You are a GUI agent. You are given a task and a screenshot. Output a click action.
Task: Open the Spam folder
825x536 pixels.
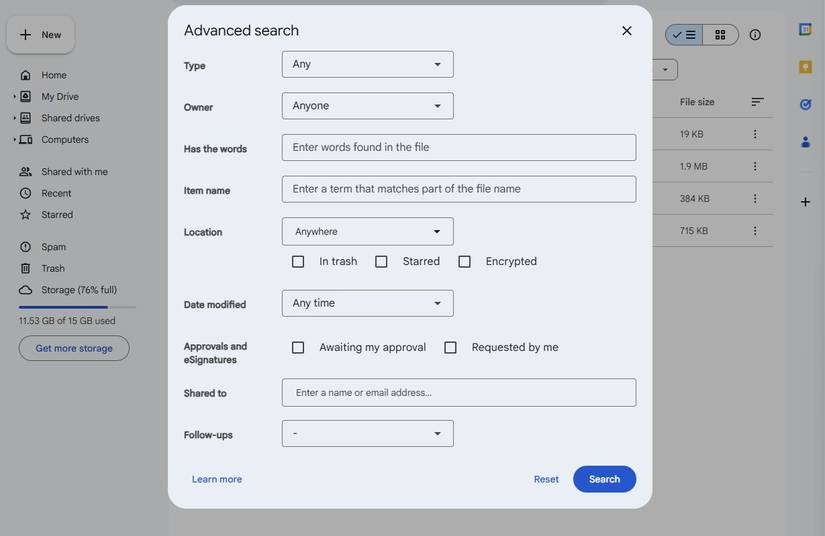click(53, 247)
